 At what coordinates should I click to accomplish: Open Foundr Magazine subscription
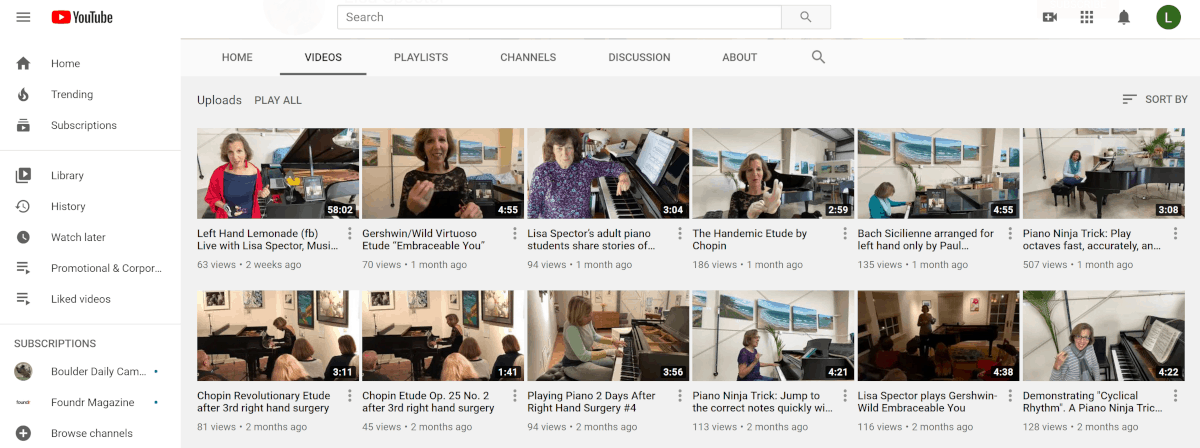coord(90,403)
